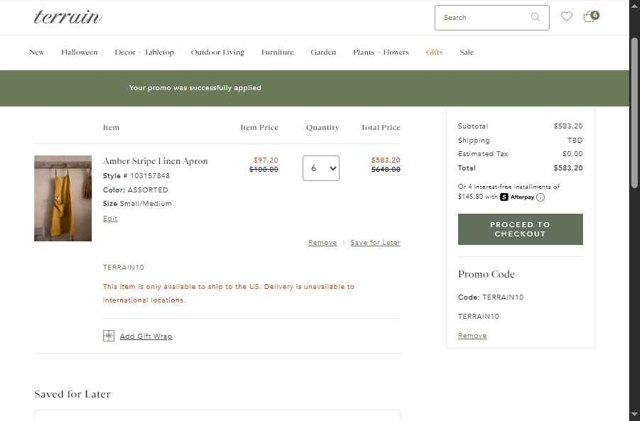This screenshot has width=640, height=421.
Task: Click Proceed to Checkout button
Action: coord(520,229)
